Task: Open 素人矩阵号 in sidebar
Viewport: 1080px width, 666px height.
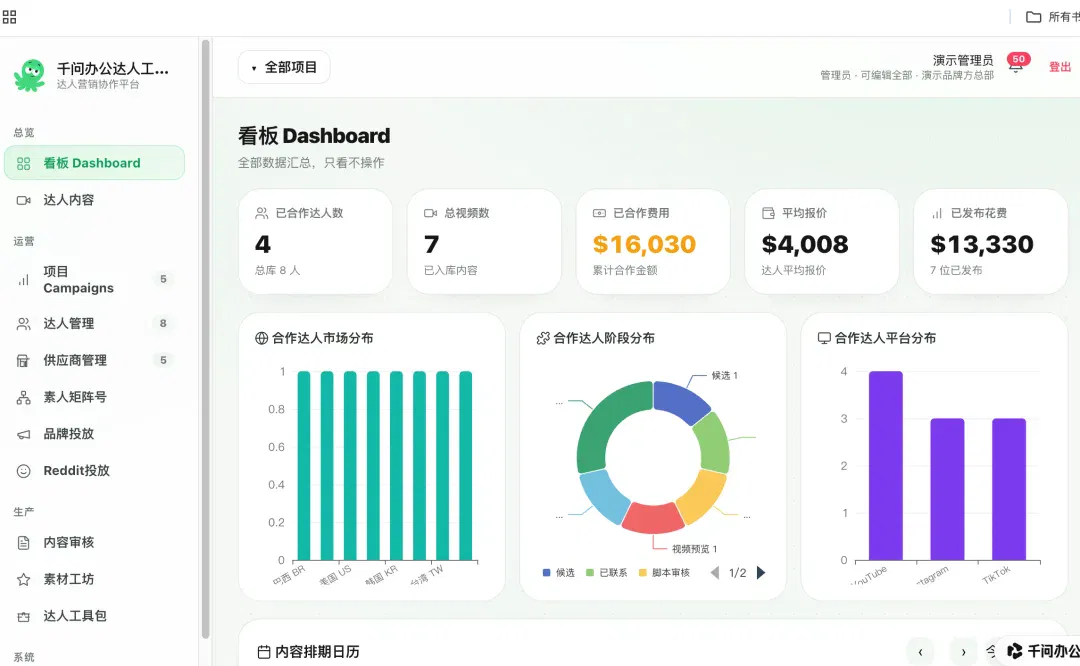Action: [x=94, y=397]
